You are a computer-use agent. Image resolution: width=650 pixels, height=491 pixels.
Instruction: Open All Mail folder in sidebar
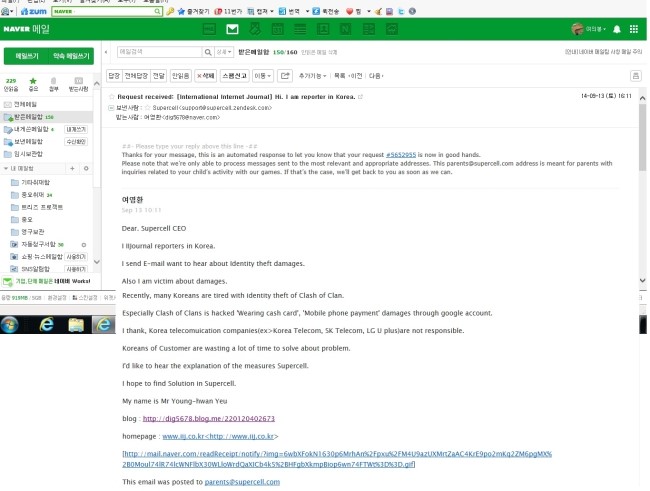(x=25, y=104)
